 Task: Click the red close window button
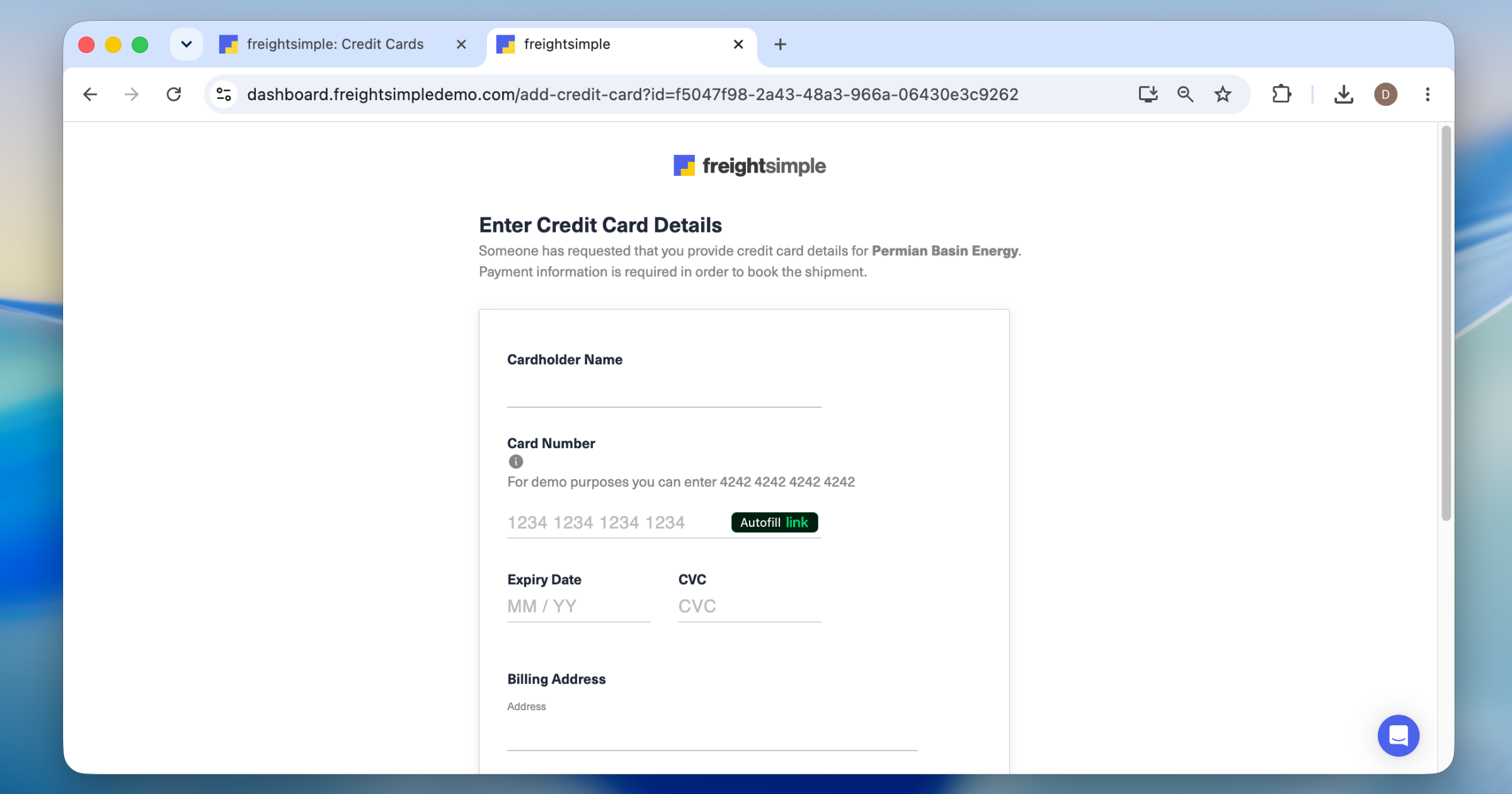(86, 45)
